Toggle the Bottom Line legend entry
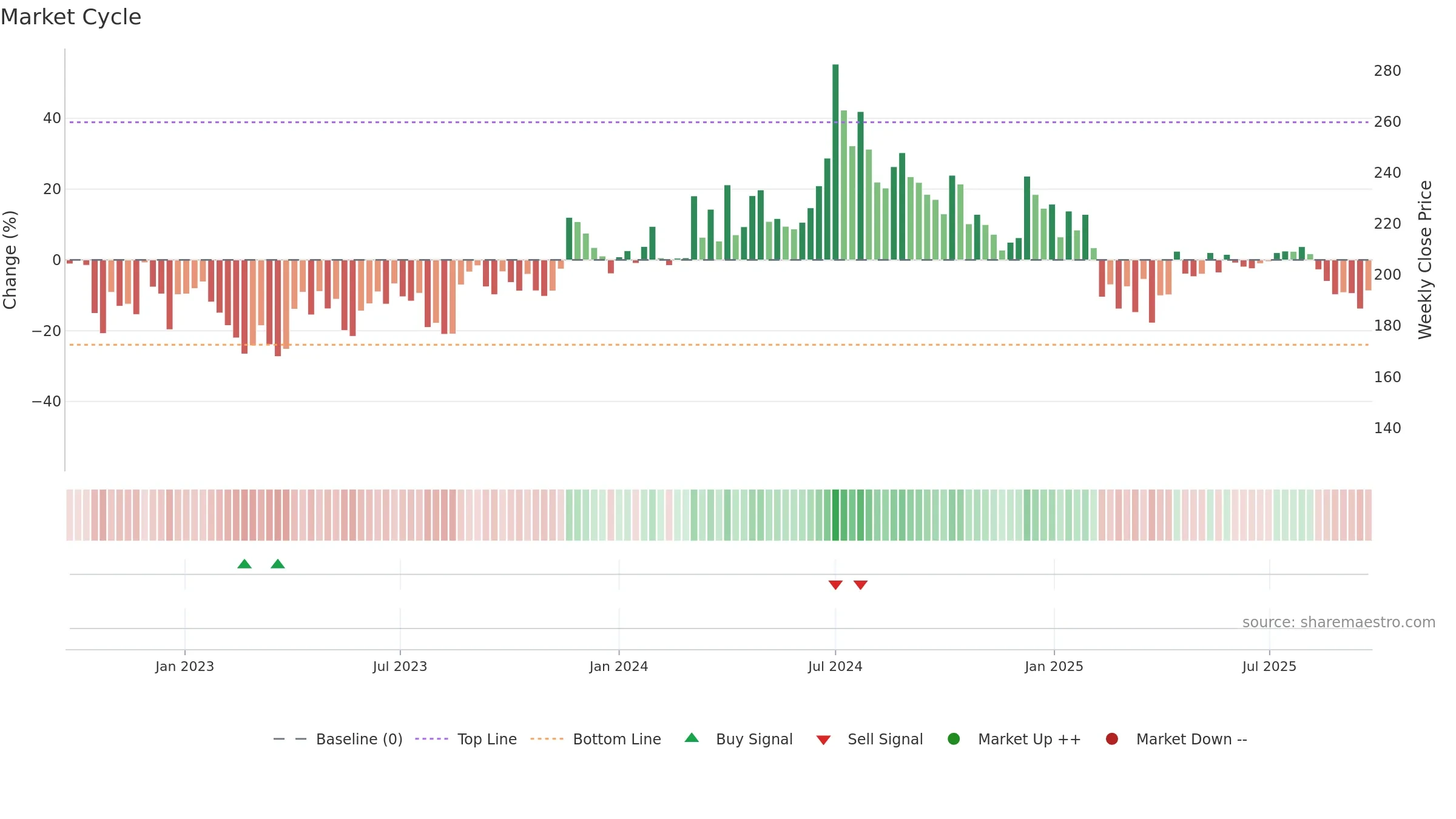The width and height of the screenshot is (1456, 819). click(596, 739)
